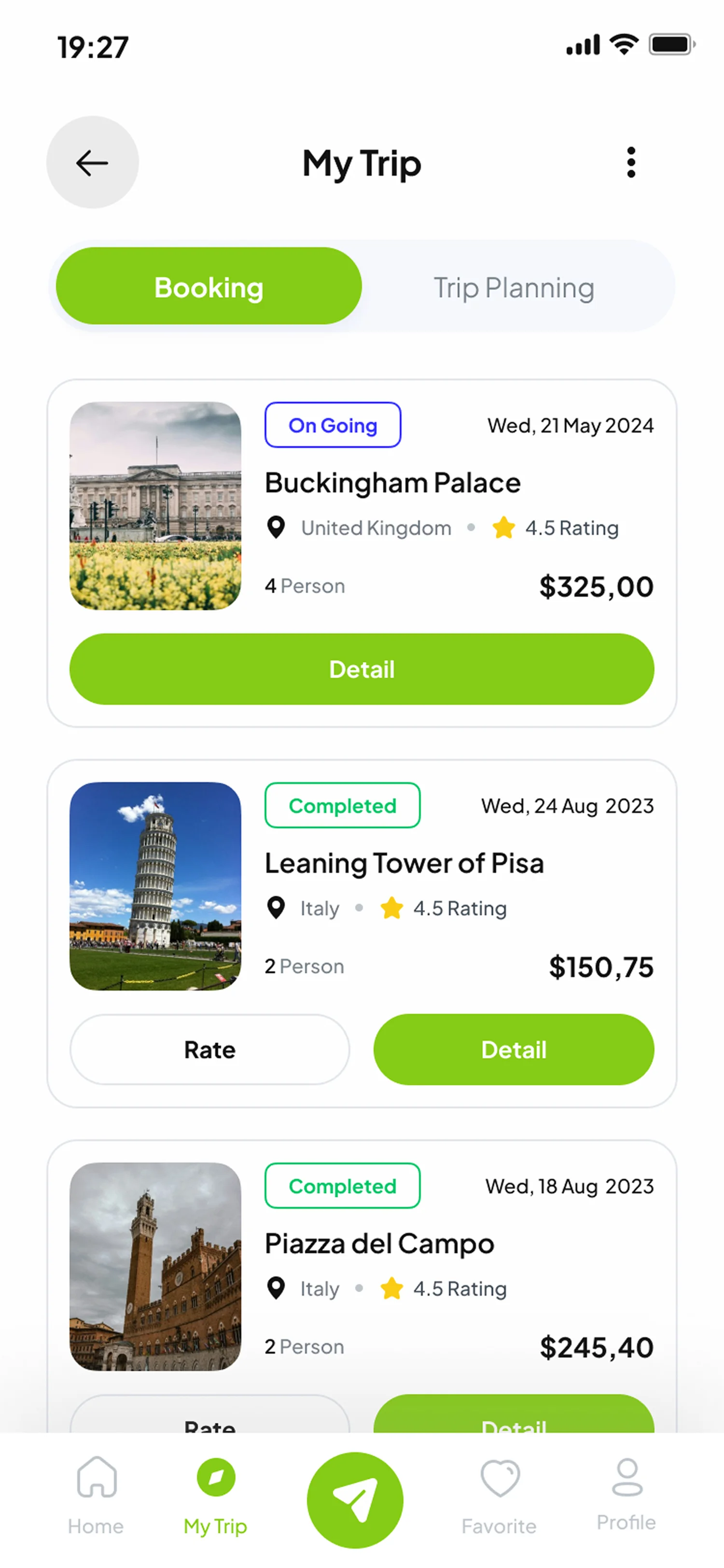Tap Completed badge on Leaning Tower card
The height and width of the screenshot is (1568, 724).
[x=342, y=805]
